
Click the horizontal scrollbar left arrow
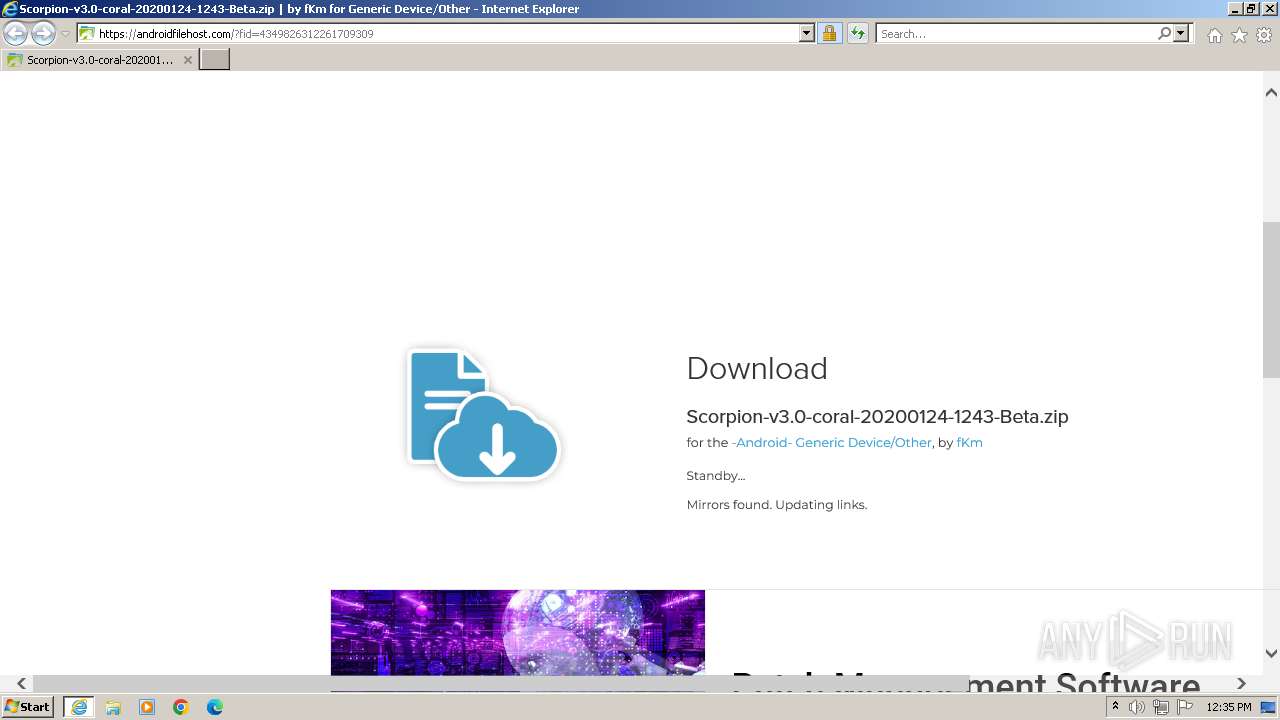(21, 683)
